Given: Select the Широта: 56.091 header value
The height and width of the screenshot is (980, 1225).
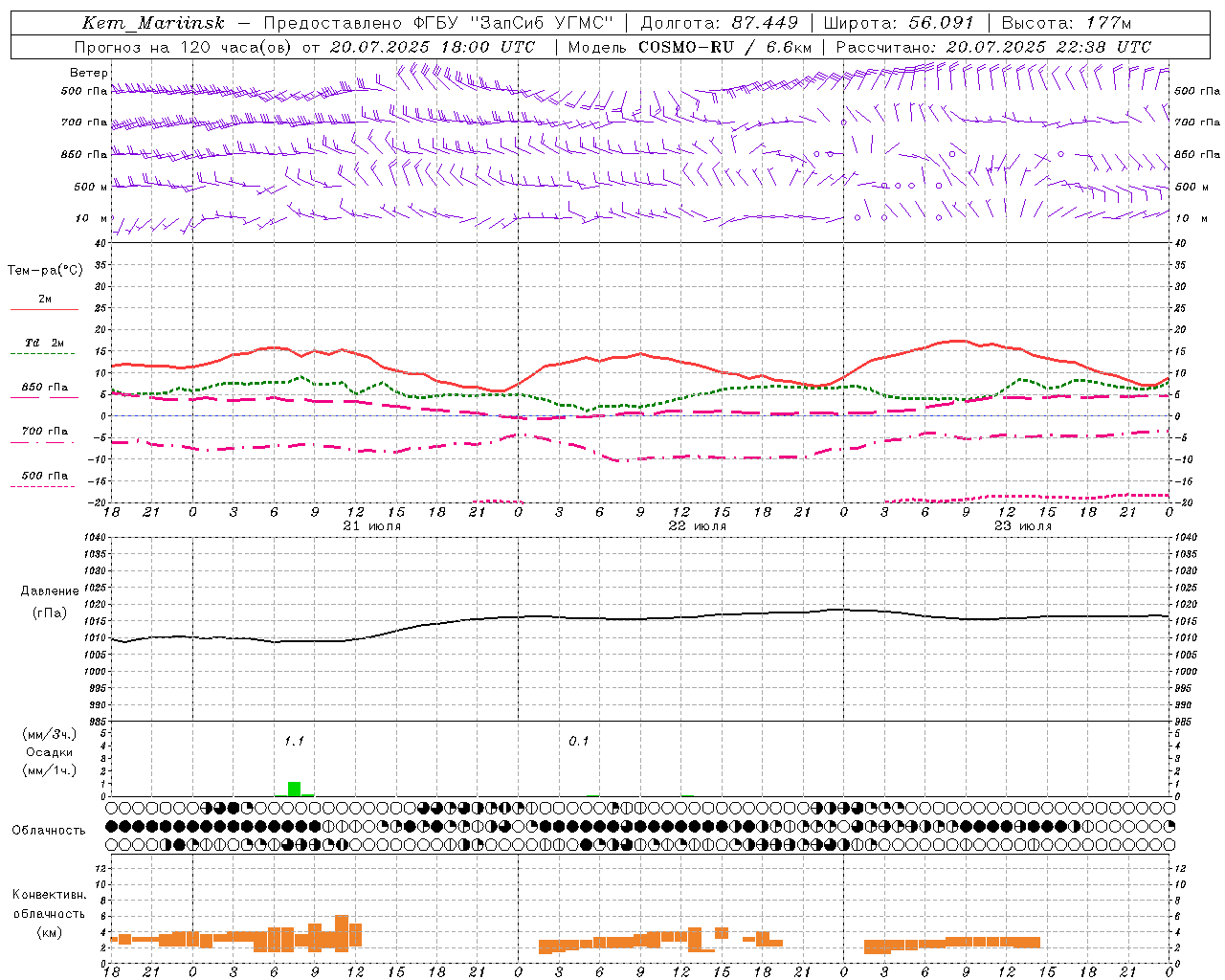Looking at the screenshot, I should click(x=899, y=23).
